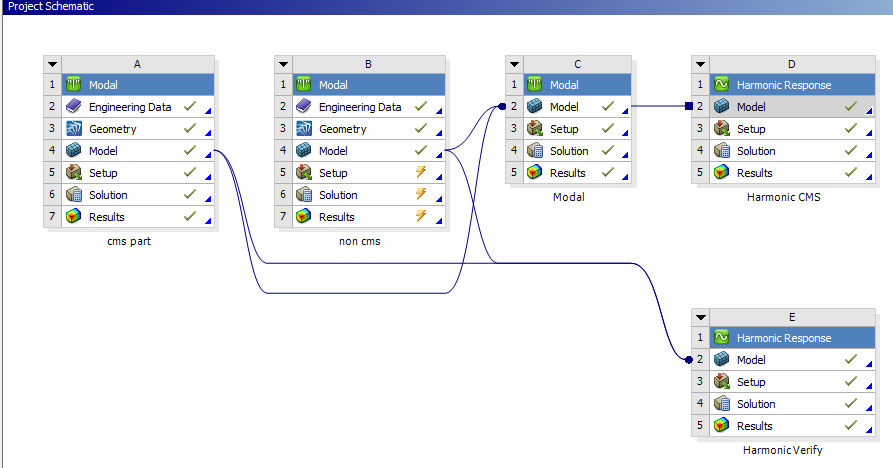The width and height of the screenshot is (893, 468).
Task: Click Setup icon in system D
Action: click(x=722, y=128)
